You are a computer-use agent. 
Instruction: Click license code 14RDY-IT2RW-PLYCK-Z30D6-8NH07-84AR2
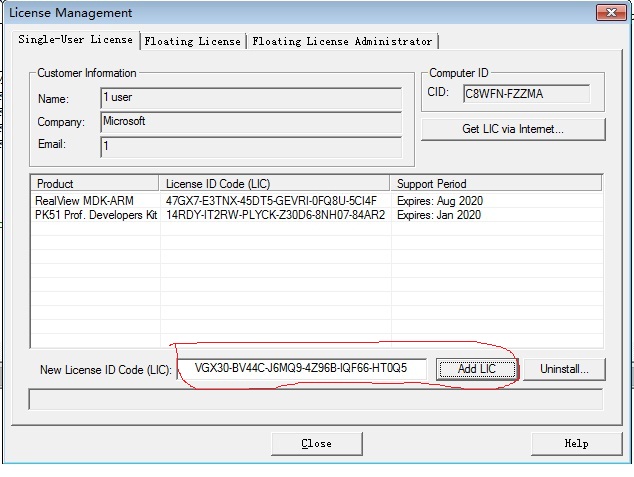coord(275,215)
